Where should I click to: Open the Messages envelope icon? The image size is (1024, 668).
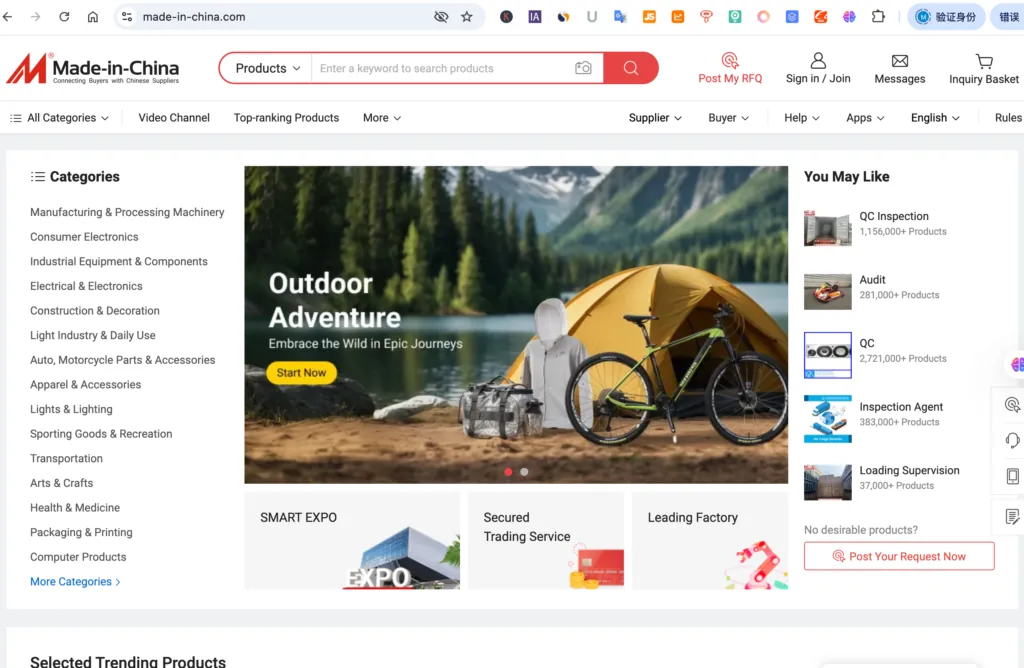coord(899,61)
